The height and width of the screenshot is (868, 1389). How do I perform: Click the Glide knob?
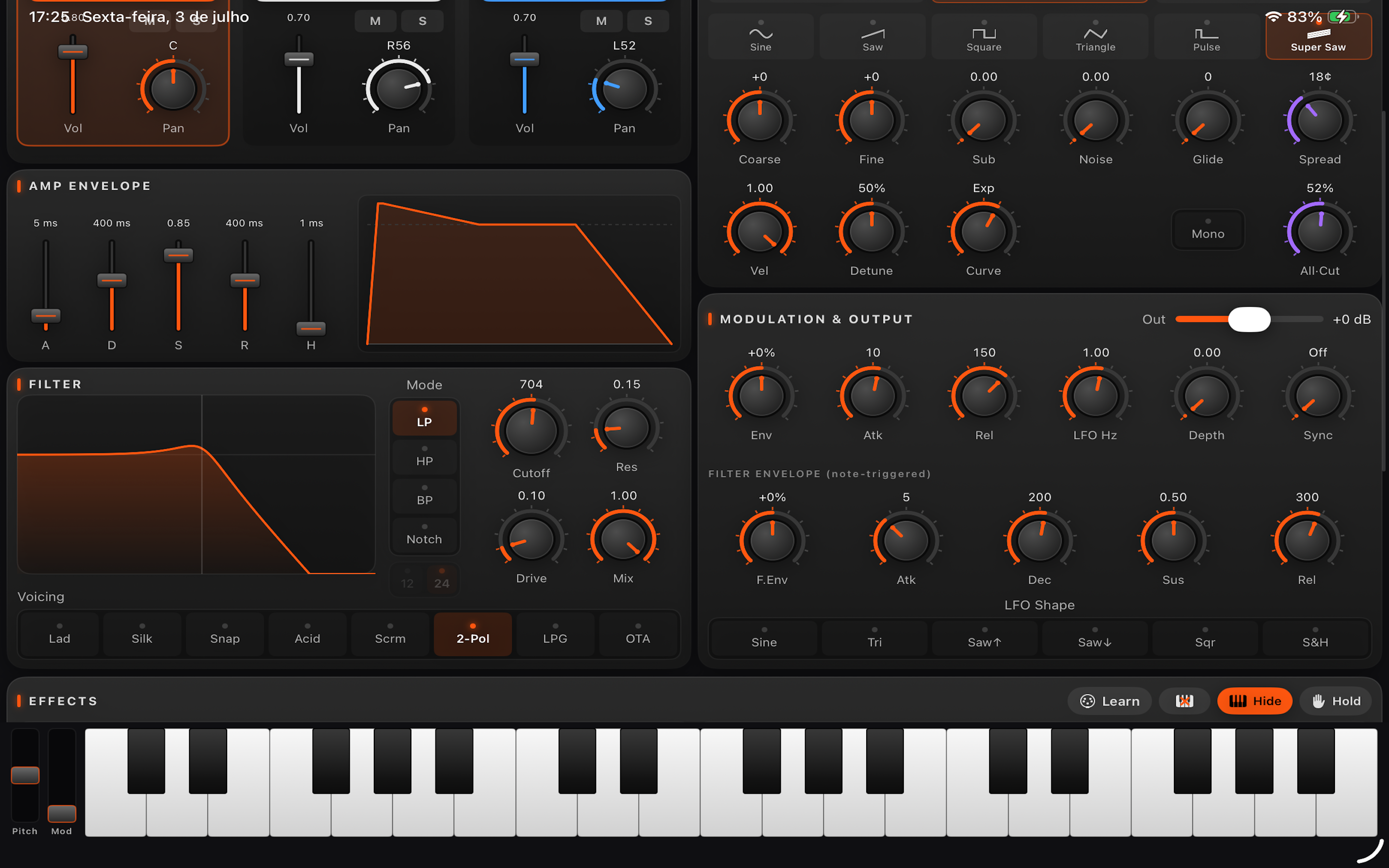(x=1208, y=120)
